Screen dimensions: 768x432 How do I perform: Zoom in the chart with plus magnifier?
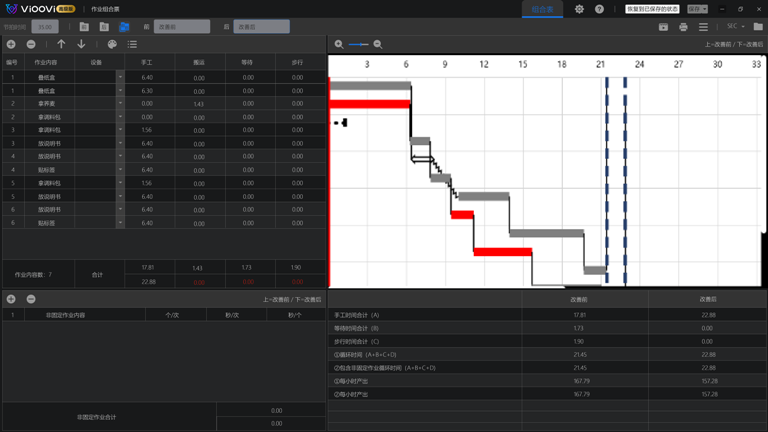click(x=339, y=45)
